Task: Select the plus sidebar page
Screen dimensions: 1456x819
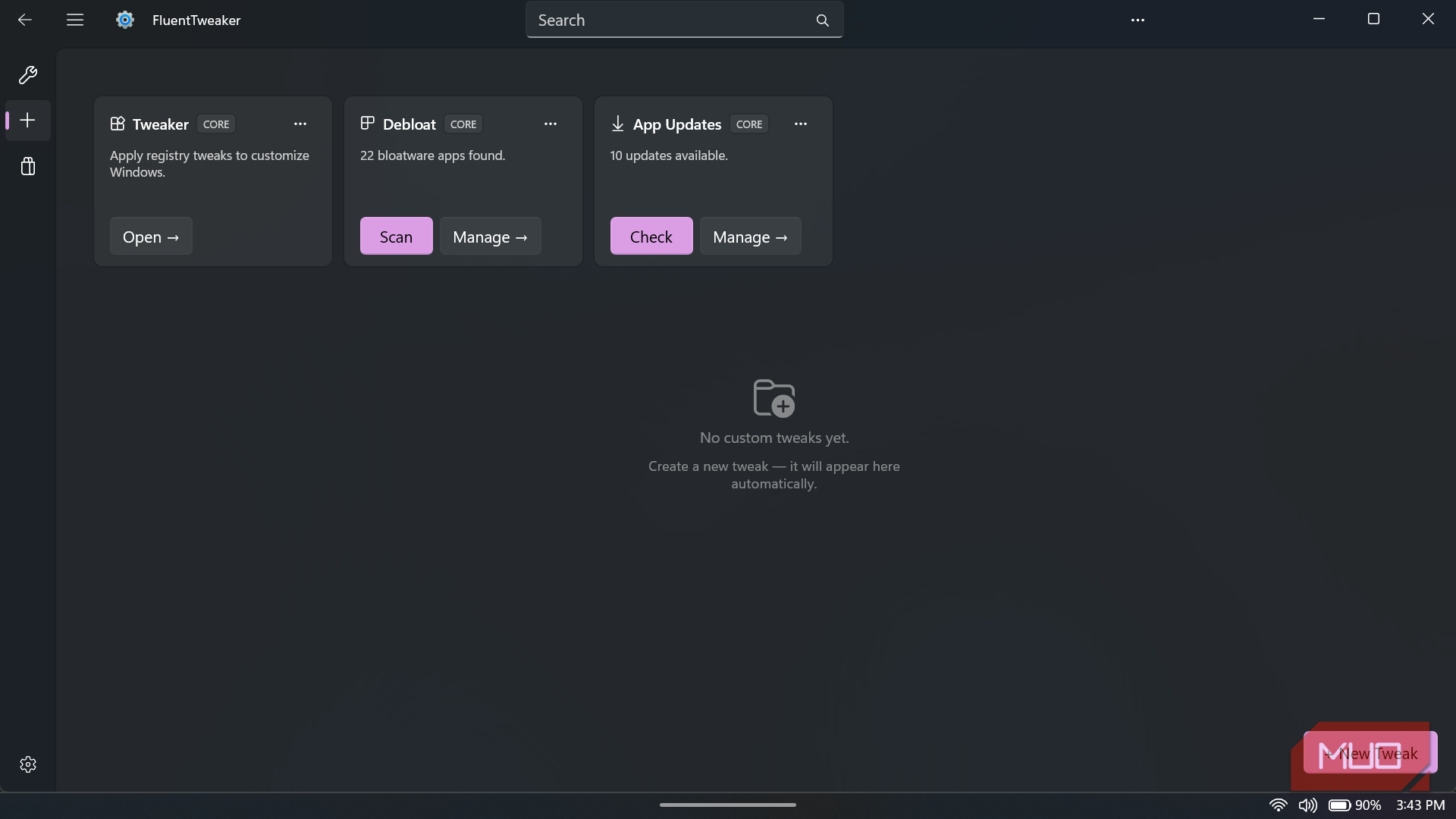Action: tap(28, 121)
